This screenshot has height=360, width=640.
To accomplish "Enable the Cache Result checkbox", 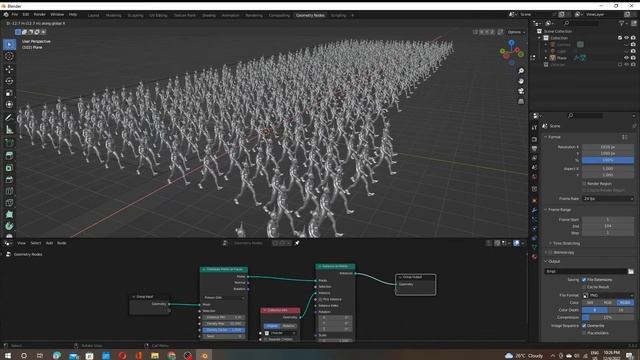I will [x=584, y=287].
